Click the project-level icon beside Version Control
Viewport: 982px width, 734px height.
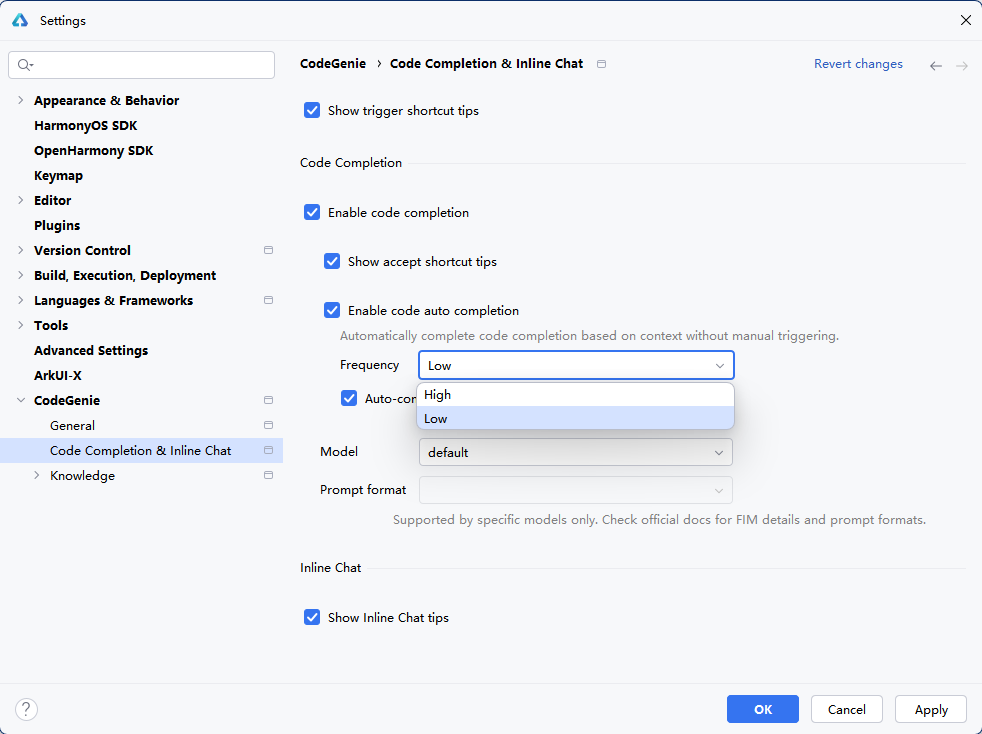[x=268, y=250]
